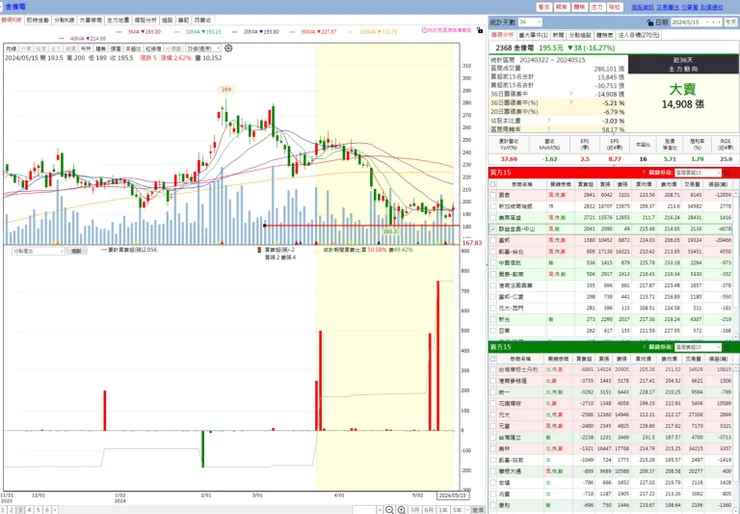Open the 統計天數 dropdown showing 36

click(530, 22)
